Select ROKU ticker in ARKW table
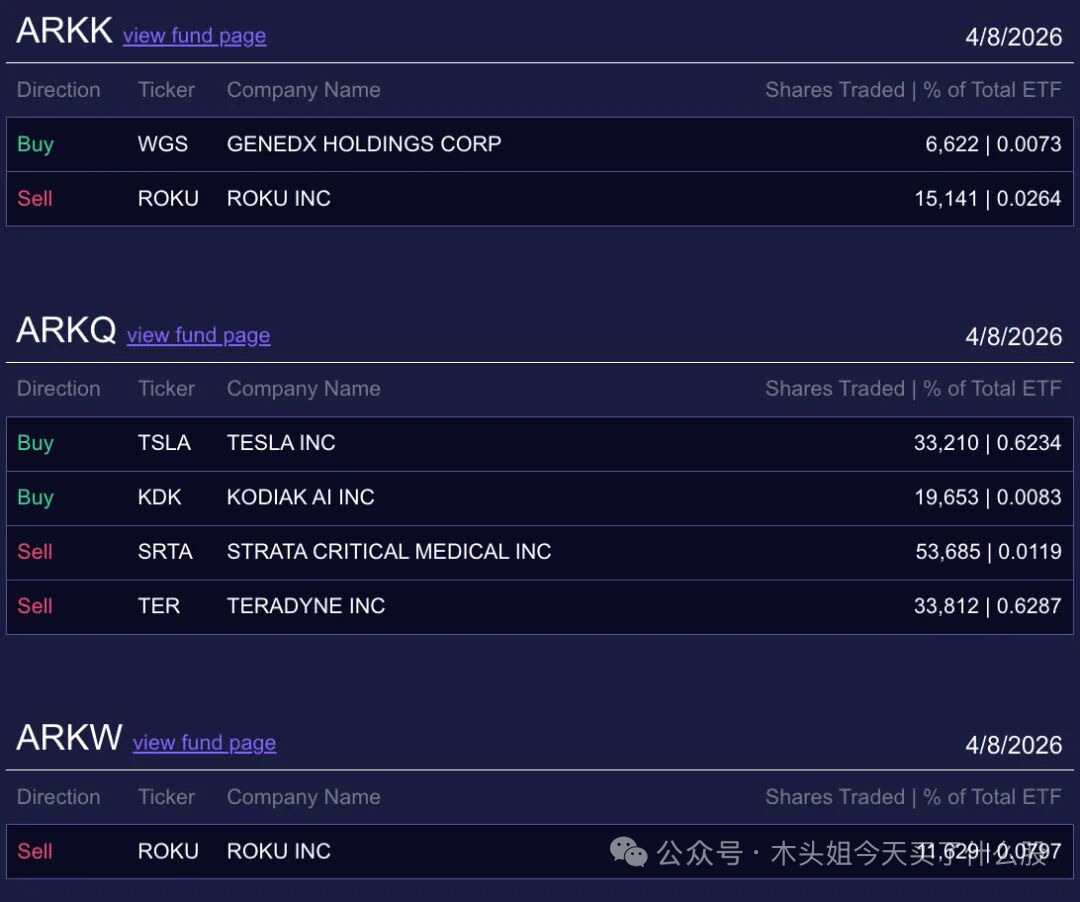This screenshot has width=1080, height=902. (168, 851)
